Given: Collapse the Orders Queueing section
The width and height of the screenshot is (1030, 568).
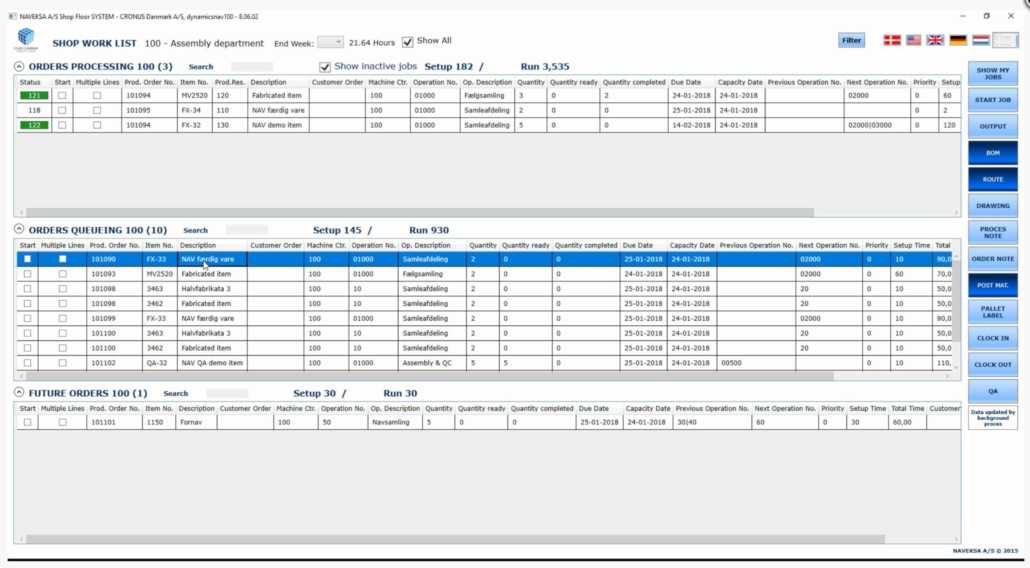Looking at the screenshot, I should point(19,229).
